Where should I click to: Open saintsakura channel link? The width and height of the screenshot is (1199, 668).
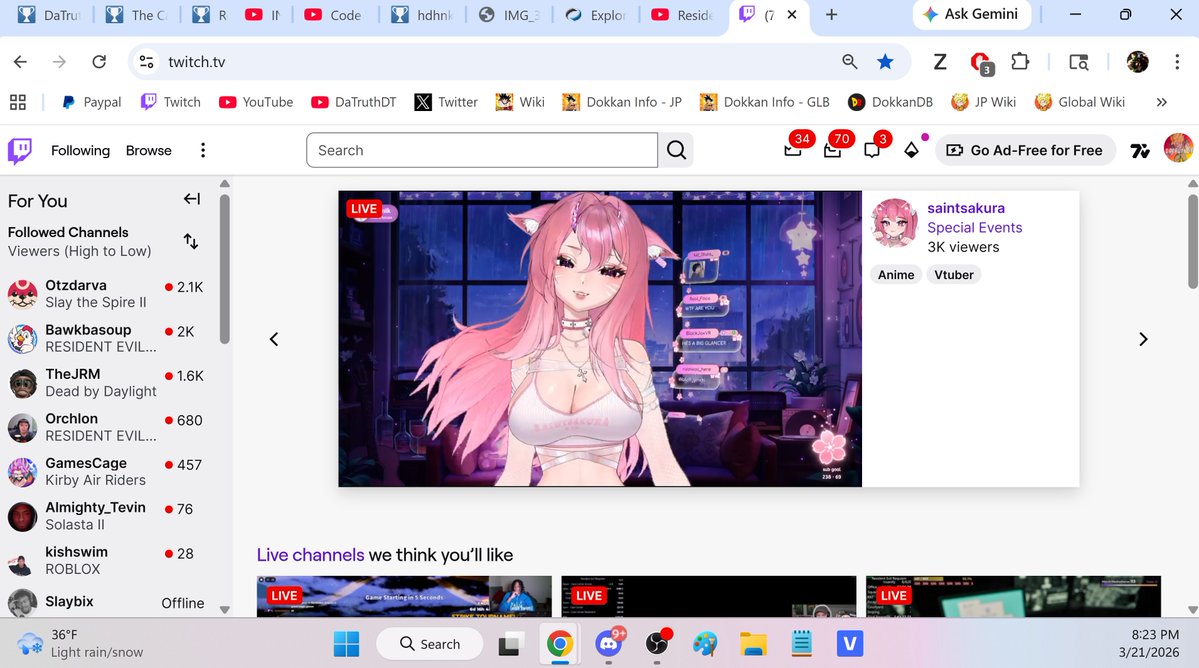966,208
